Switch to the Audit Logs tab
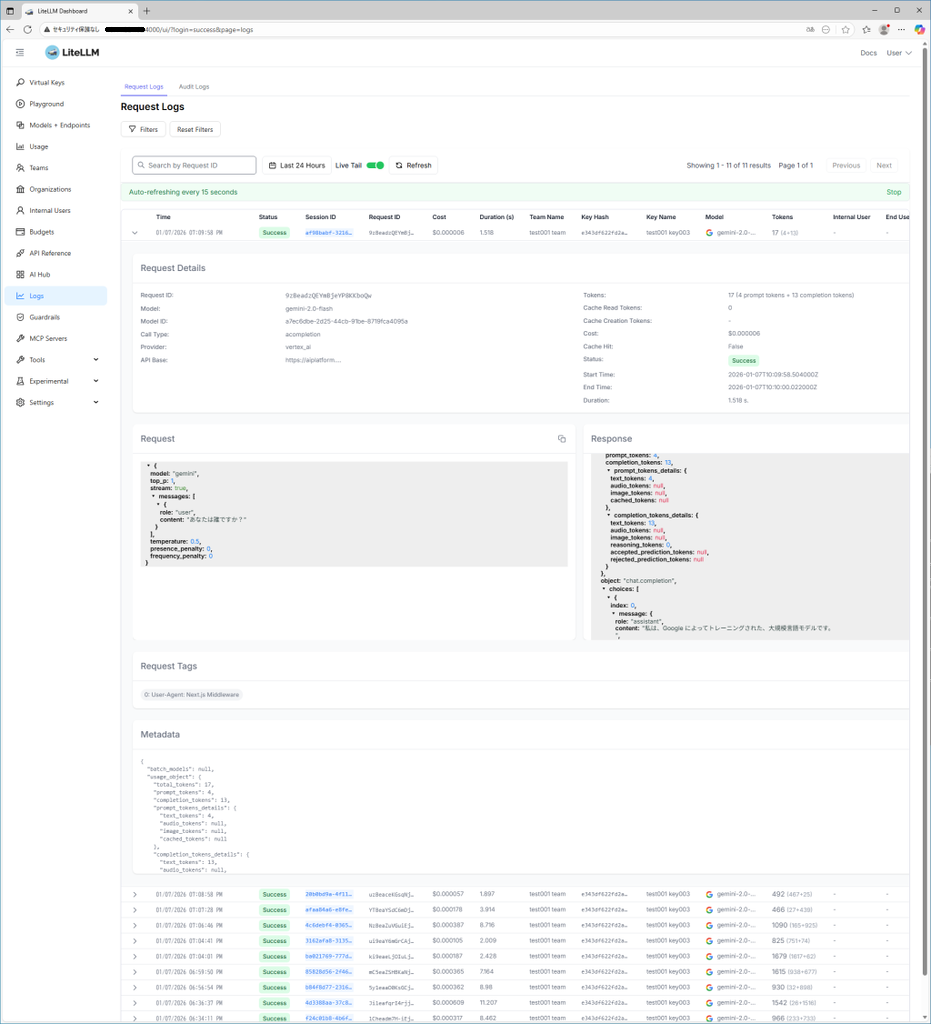Screen dimensions: 931x1024 click(194, 87)
